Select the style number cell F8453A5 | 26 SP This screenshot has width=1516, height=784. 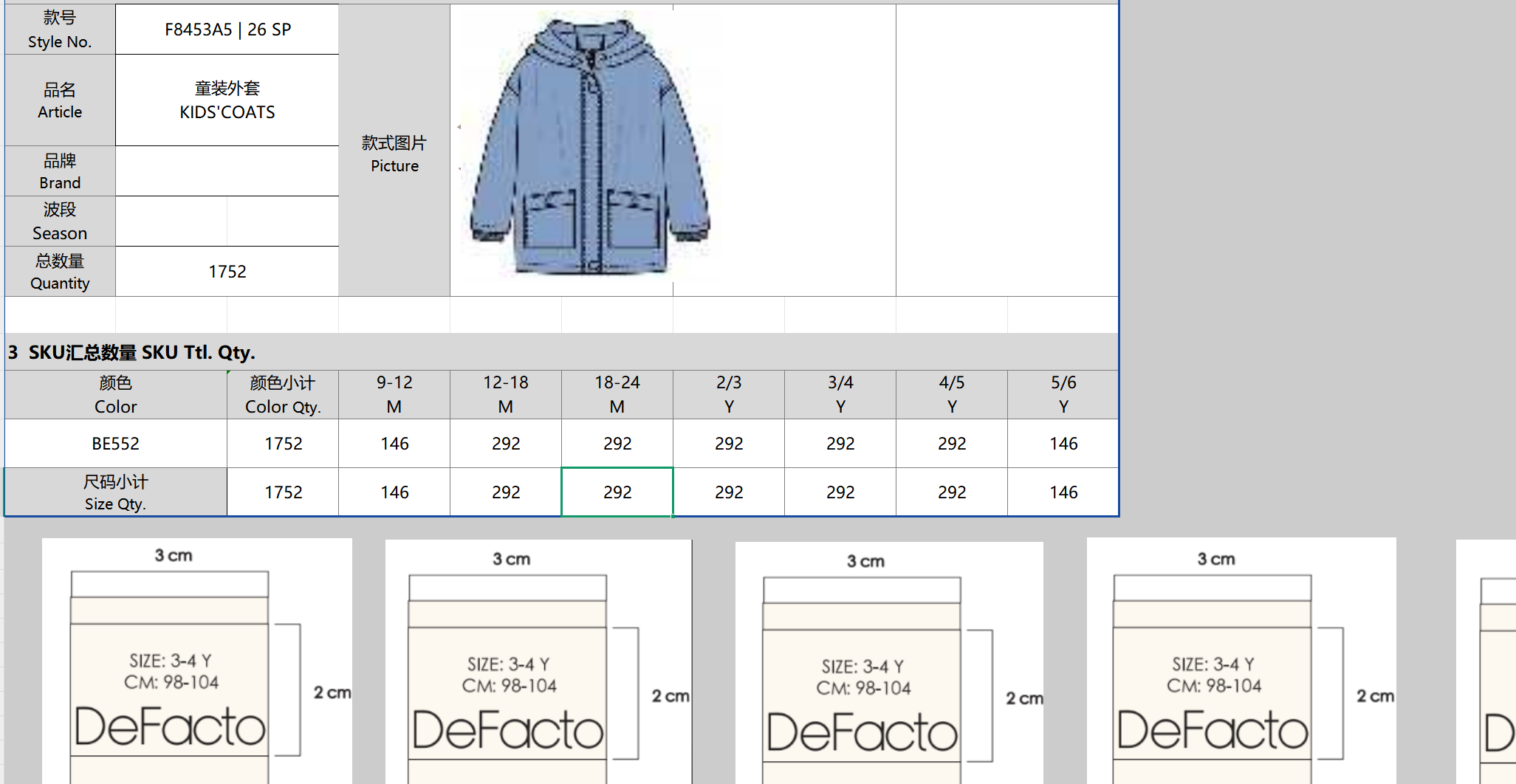(x=227, y=30)
